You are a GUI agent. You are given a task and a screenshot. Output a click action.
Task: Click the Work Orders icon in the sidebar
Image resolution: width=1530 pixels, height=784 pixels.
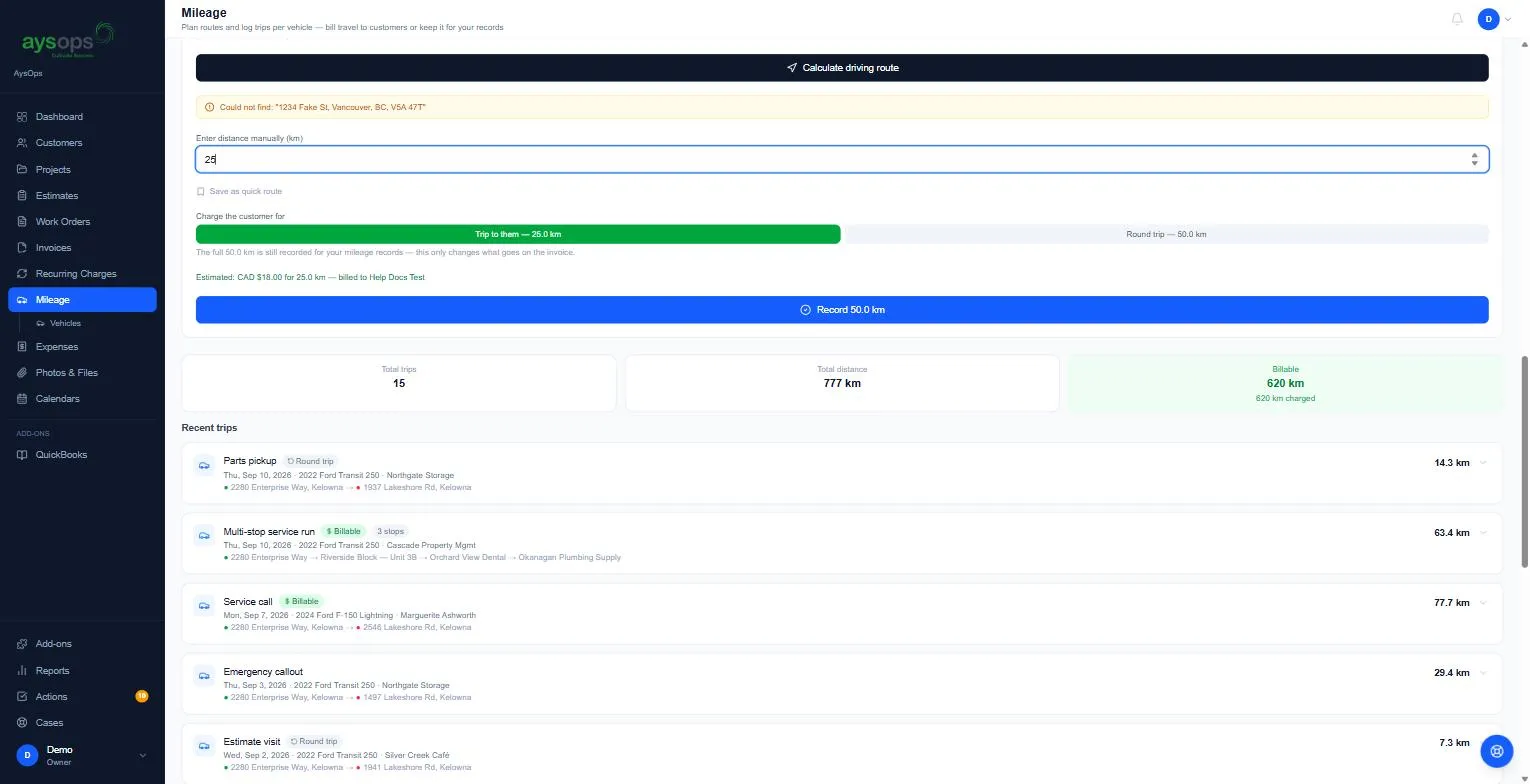[22, 222]
